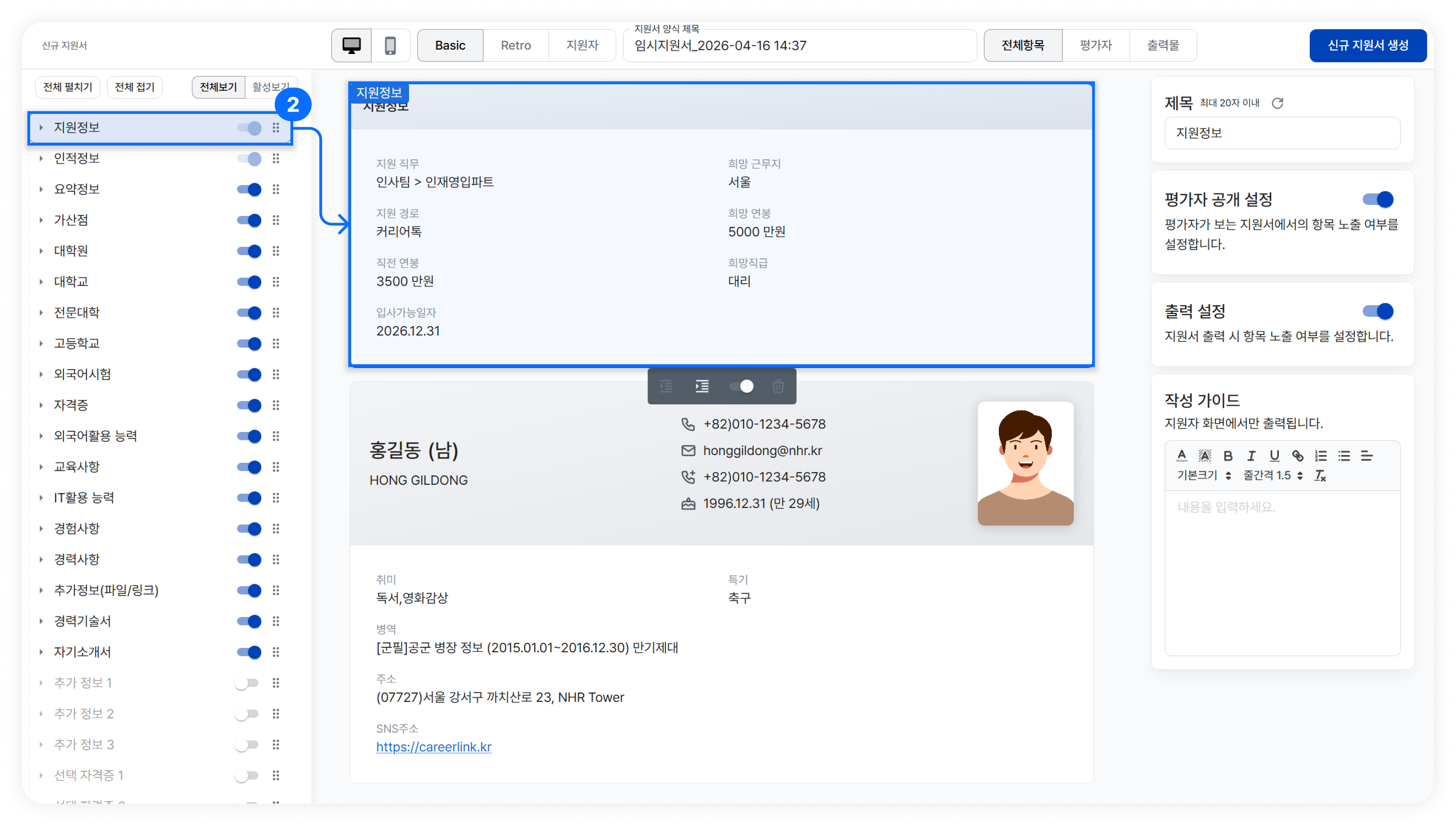Click the 지원서 양식 제목 input field

(x=799, y=46)
